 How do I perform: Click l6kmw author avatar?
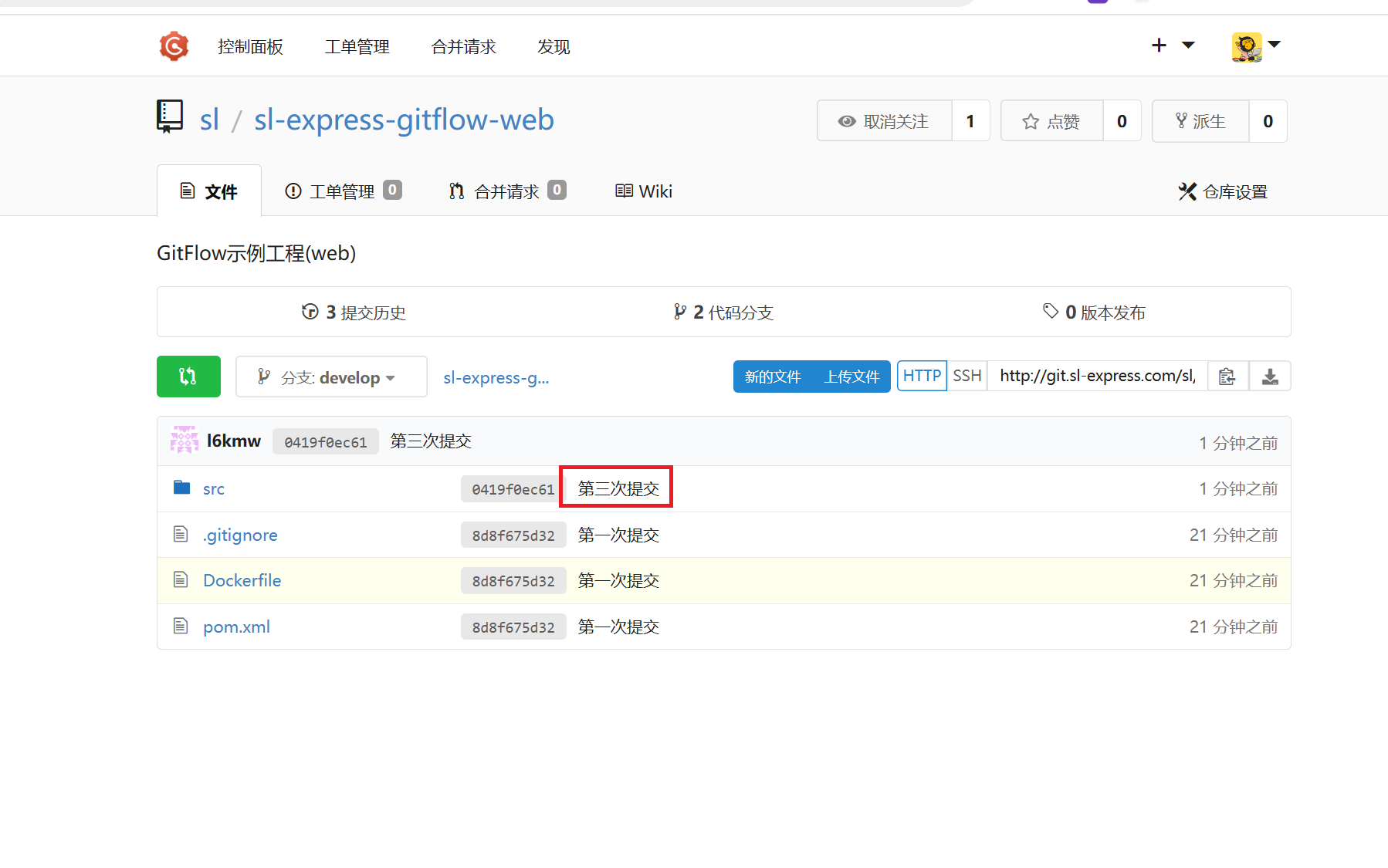coord(185,441)
